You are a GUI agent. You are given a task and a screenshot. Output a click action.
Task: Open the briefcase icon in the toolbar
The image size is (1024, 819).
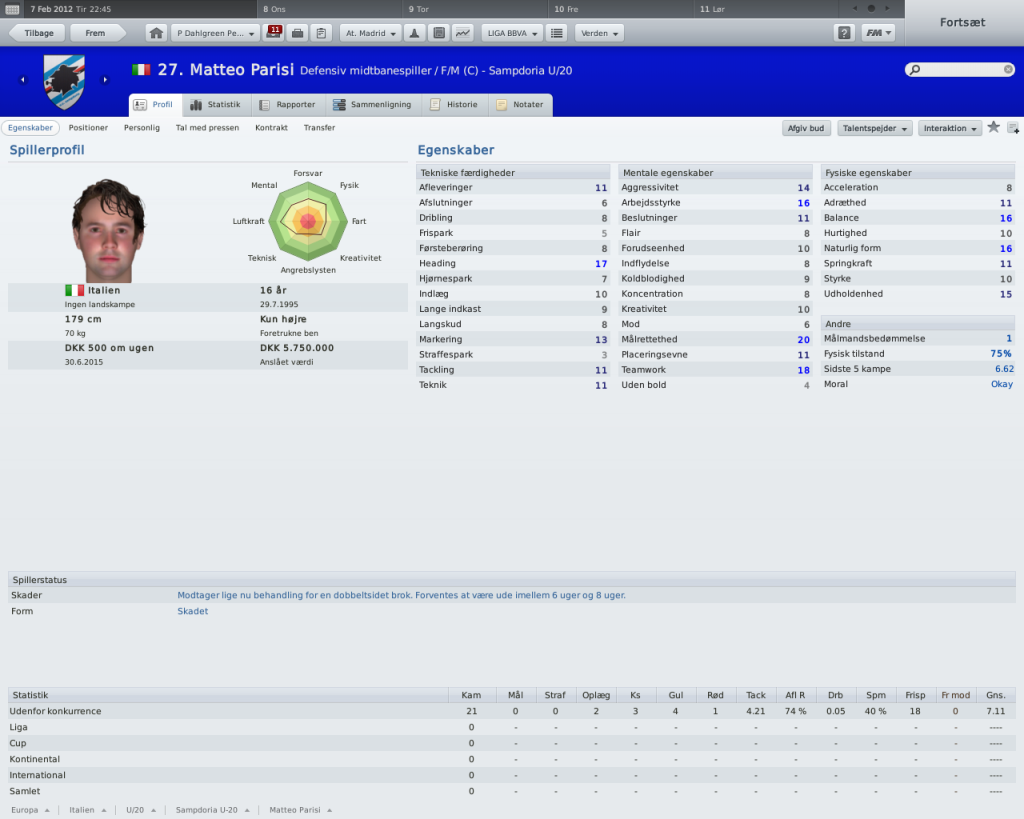(297, 33)
